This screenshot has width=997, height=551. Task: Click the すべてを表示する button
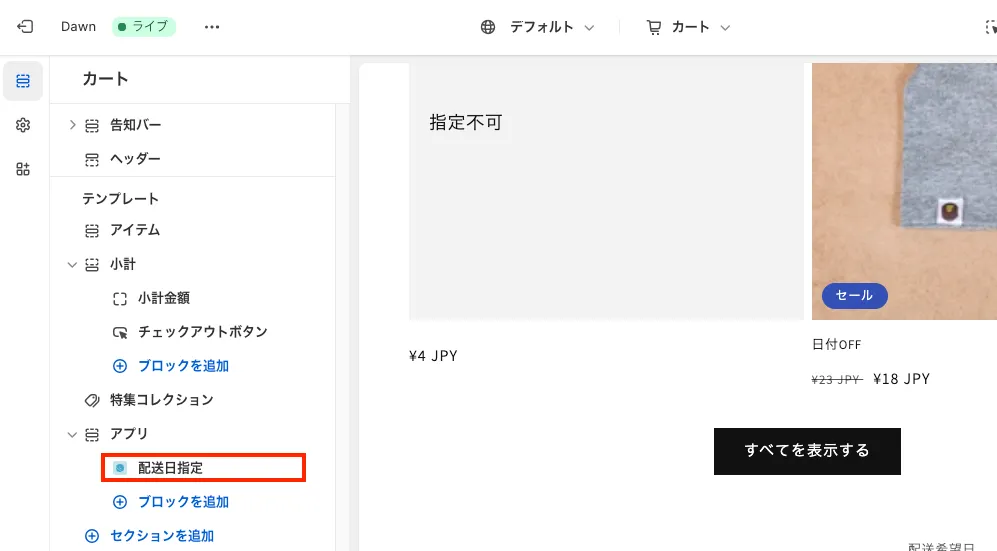coord(807,450)
